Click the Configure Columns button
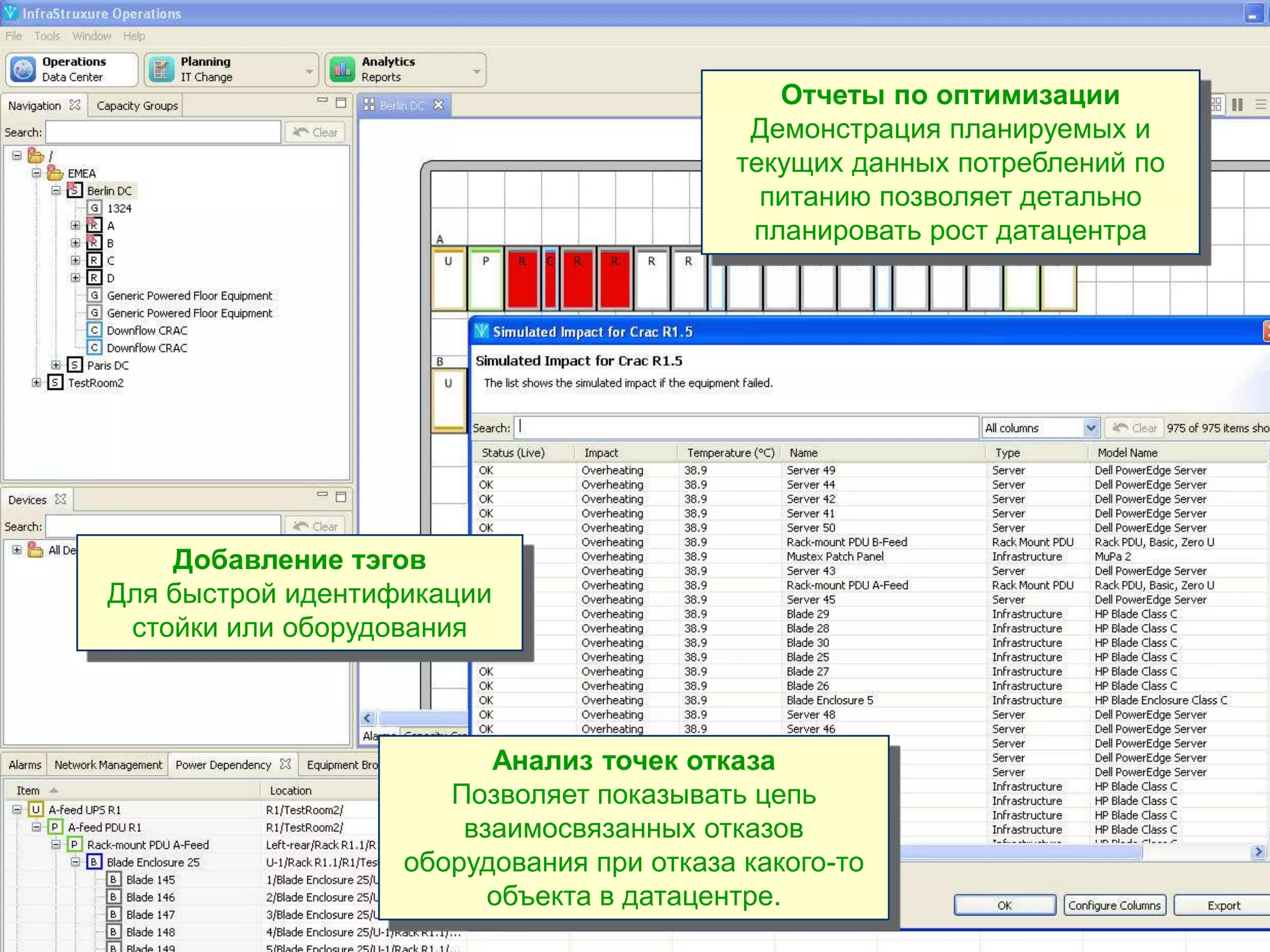1270x952 pixels. [x=1114, y=906]
